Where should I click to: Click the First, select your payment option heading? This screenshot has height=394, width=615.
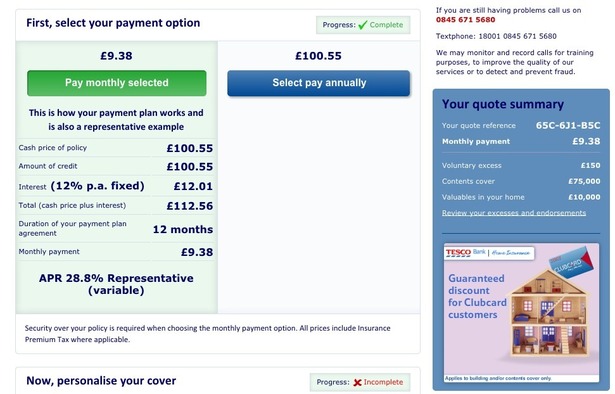pyautogui.click(x=113, y=23)
